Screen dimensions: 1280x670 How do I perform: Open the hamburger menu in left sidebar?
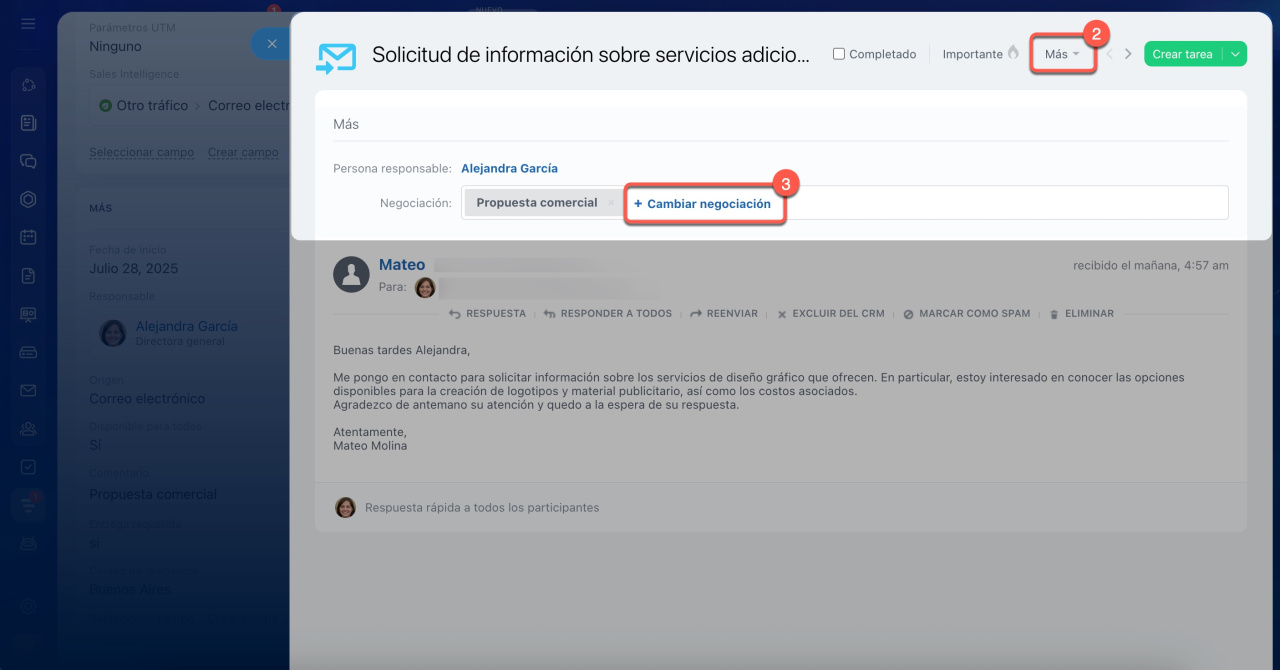pos(28,24)
